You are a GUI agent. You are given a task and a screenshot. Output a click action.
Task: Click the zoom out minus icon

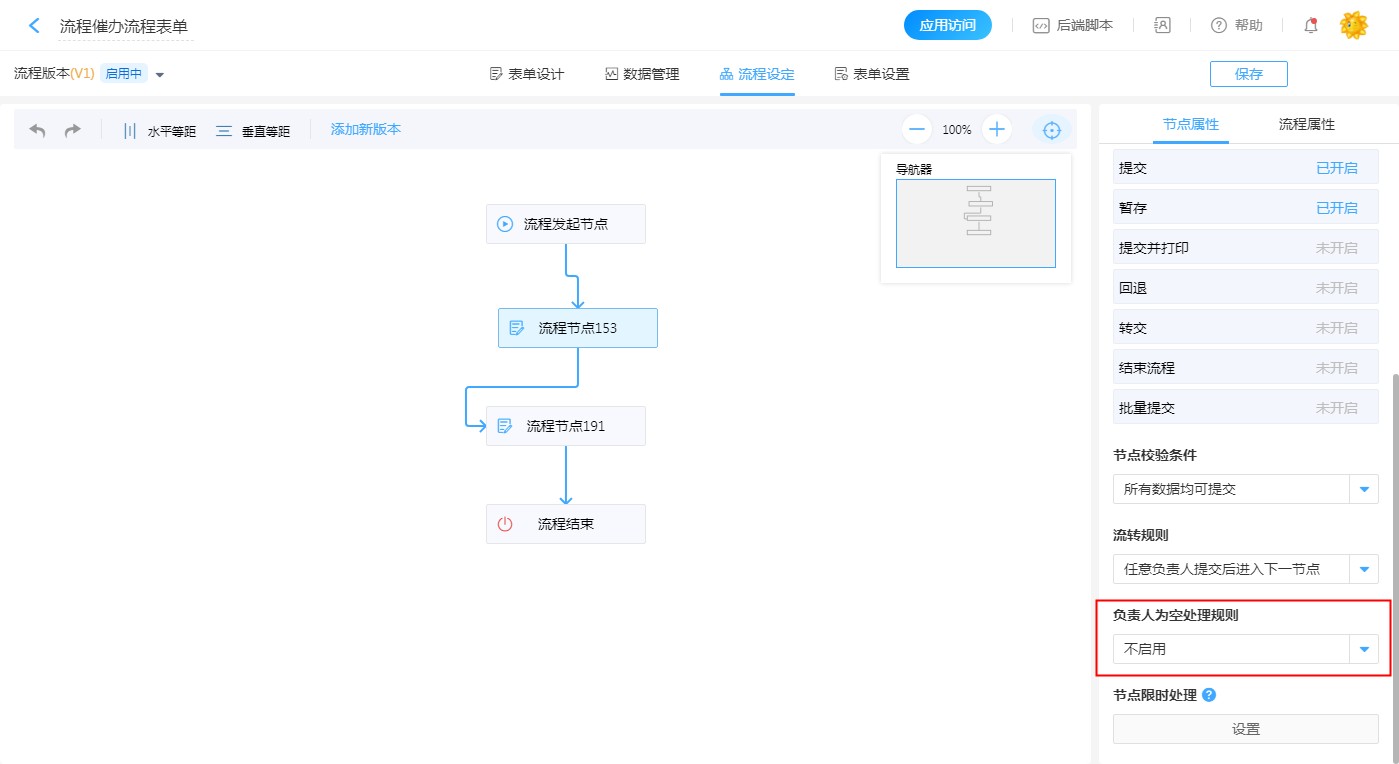[917, 129]
